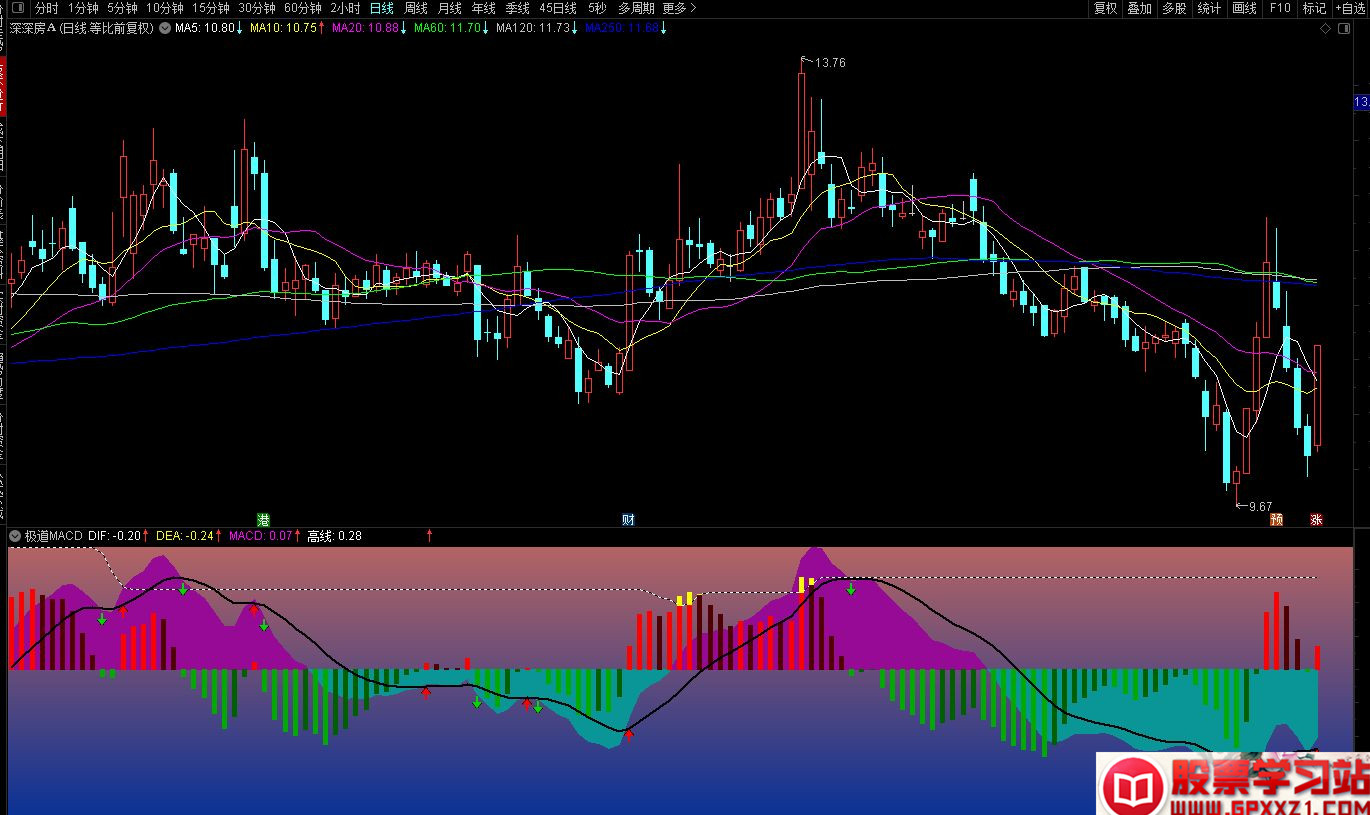Click the 高线: 0.28 reading
1370x815 pixels.
[335, 536]
